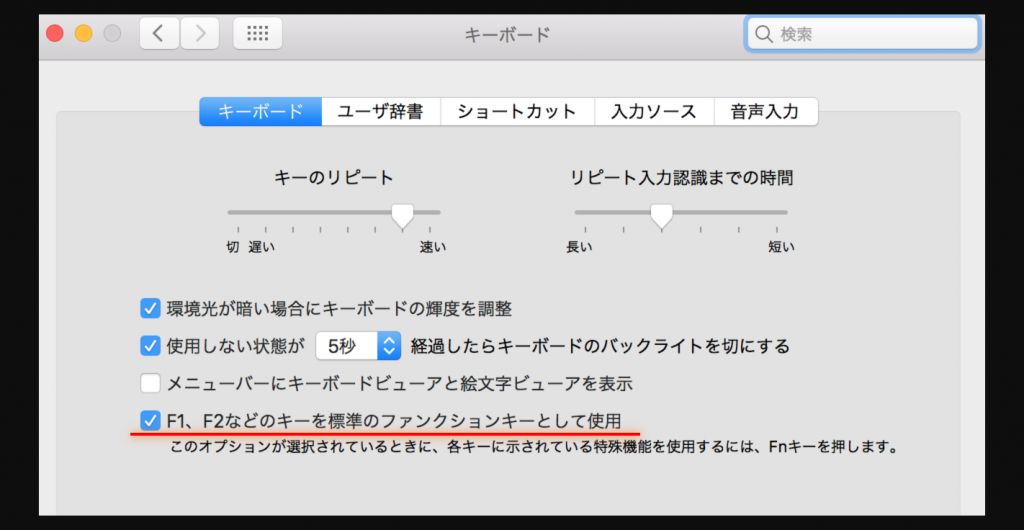Click the search magnifying glass icon

[764, 34]
